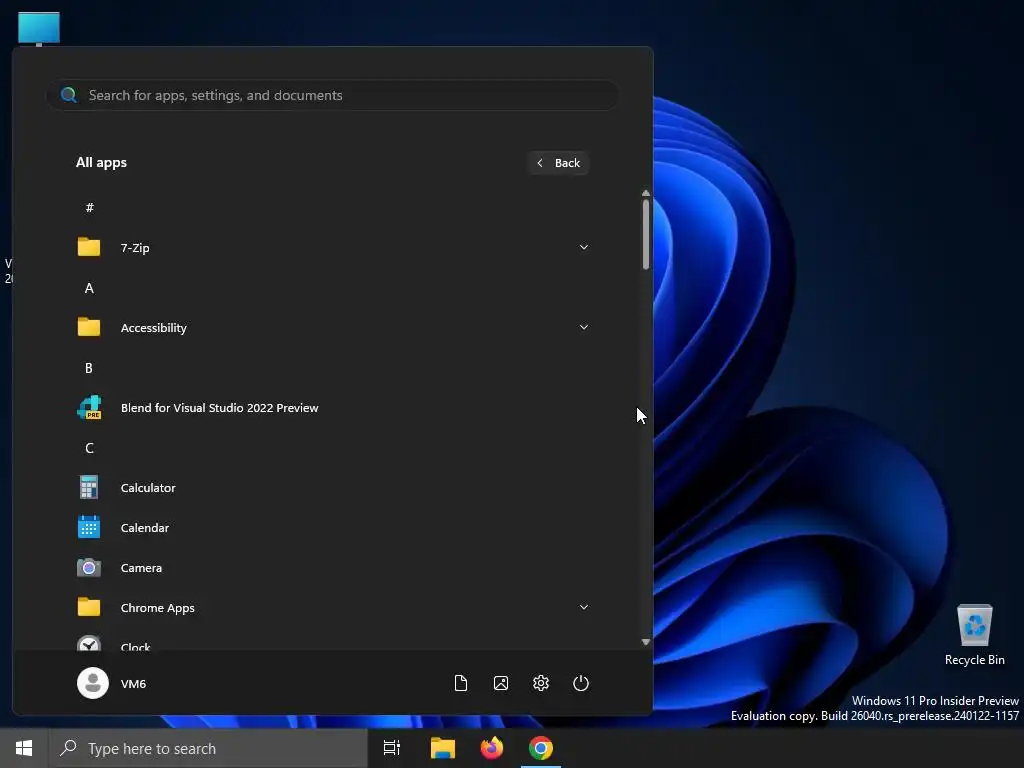Click the VM6 user avatar
Screen dimensions: 1024x768
[x=93, y=683]
